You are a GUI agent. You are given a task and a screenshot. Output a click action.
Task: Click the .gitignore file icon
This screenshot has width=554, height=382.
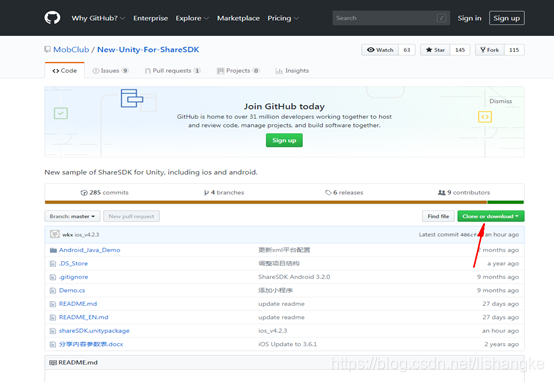point(53,277)
